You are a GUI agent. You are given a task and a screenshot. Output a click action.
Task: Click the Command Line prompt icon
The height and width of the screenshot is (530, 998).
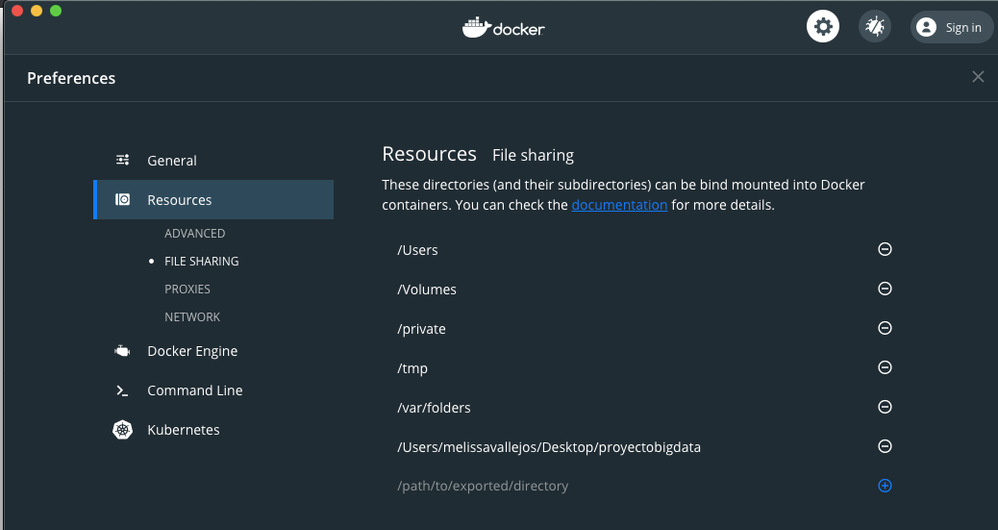pyautogui.click(x=122, y=391)
